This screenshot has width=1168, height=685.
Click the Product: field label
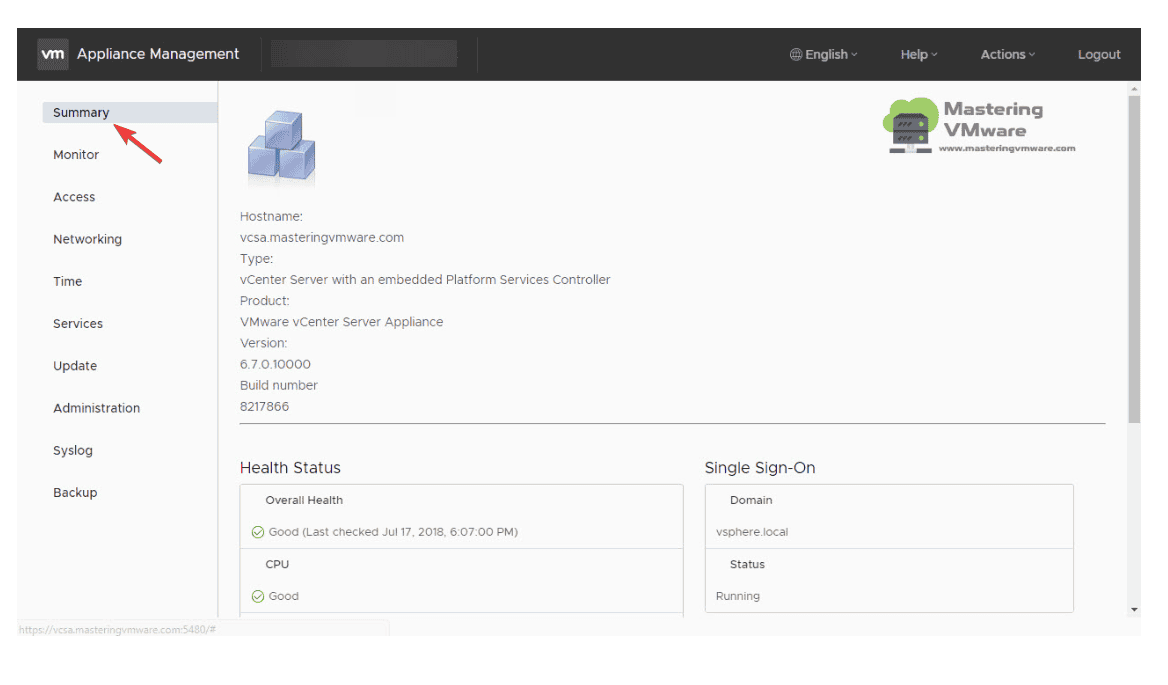tap(264, 301)
